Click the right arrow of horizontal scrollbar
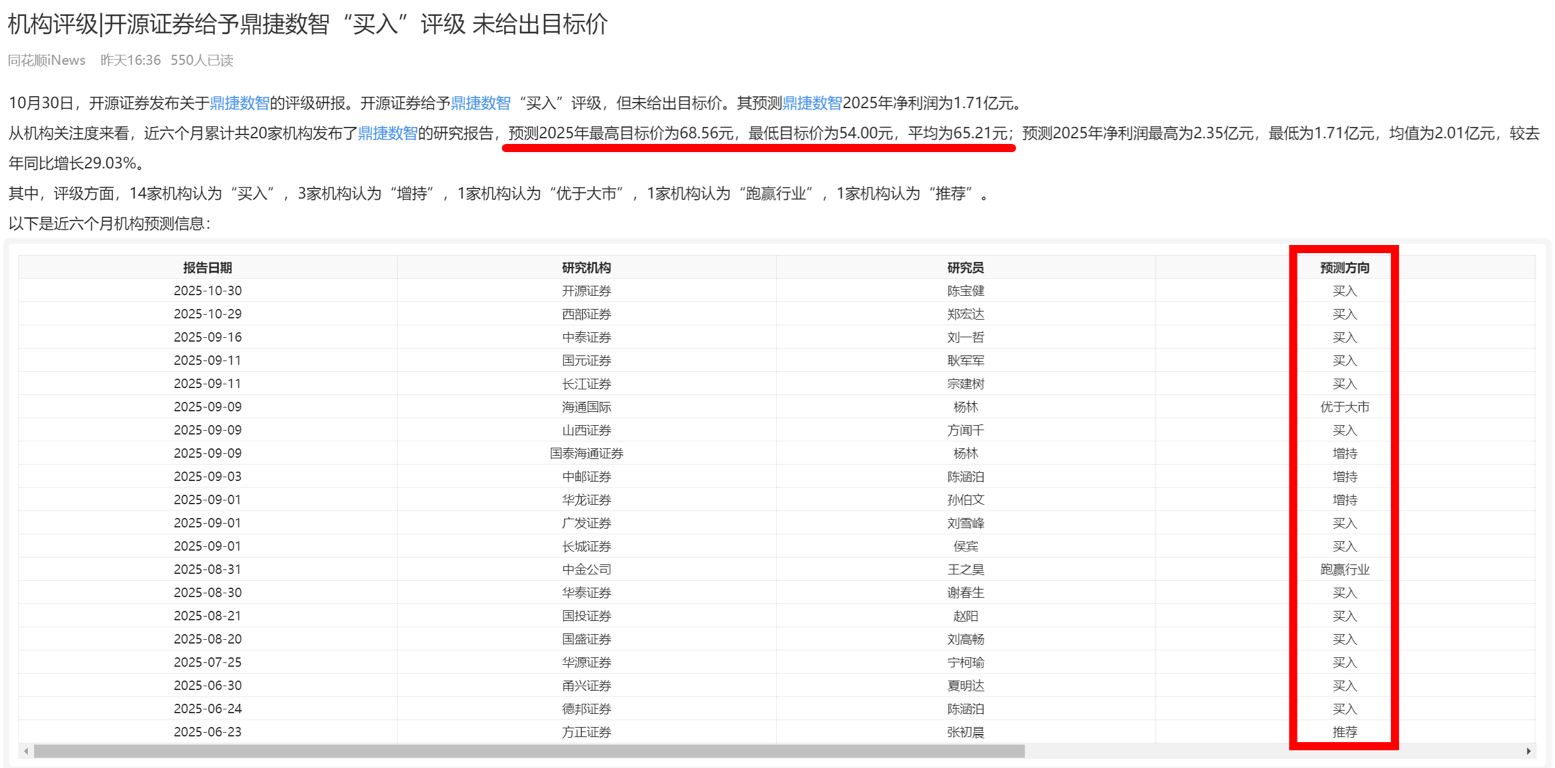1555x768 pixels. click(x=1528, y=751)
